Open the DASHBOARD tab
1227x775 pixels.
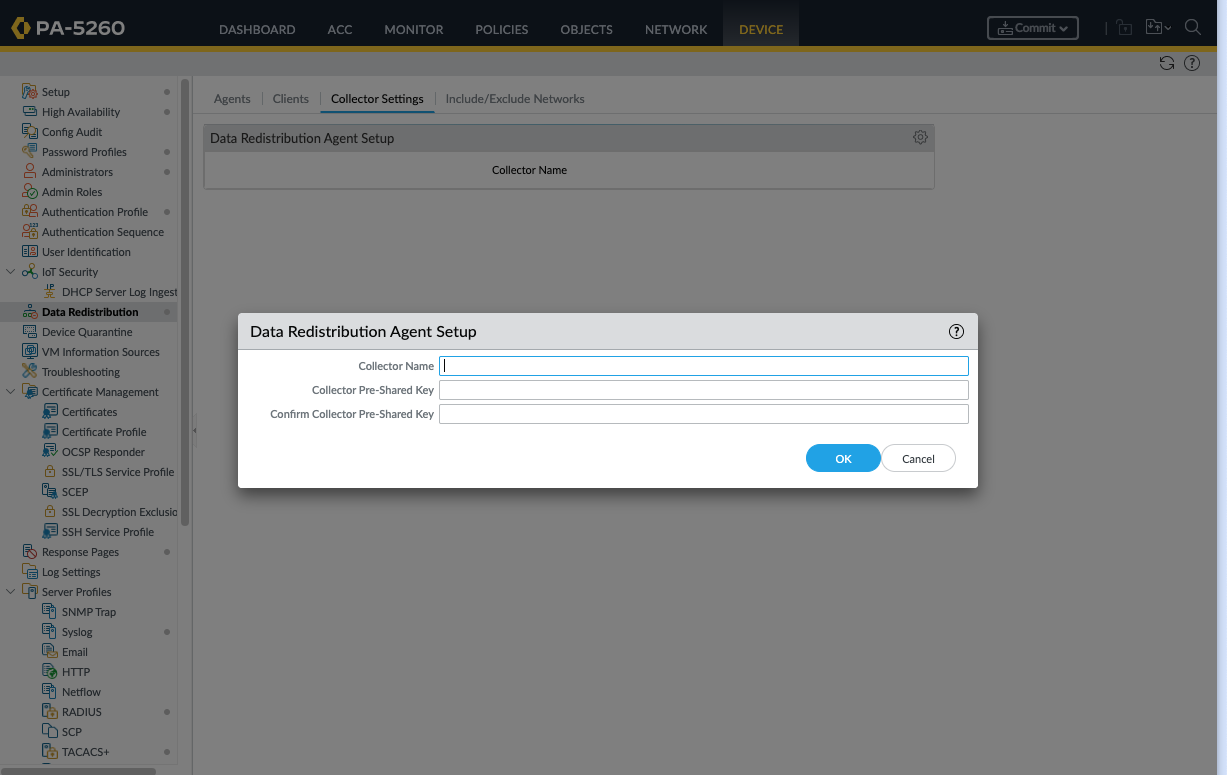click(x=257, y=29)
